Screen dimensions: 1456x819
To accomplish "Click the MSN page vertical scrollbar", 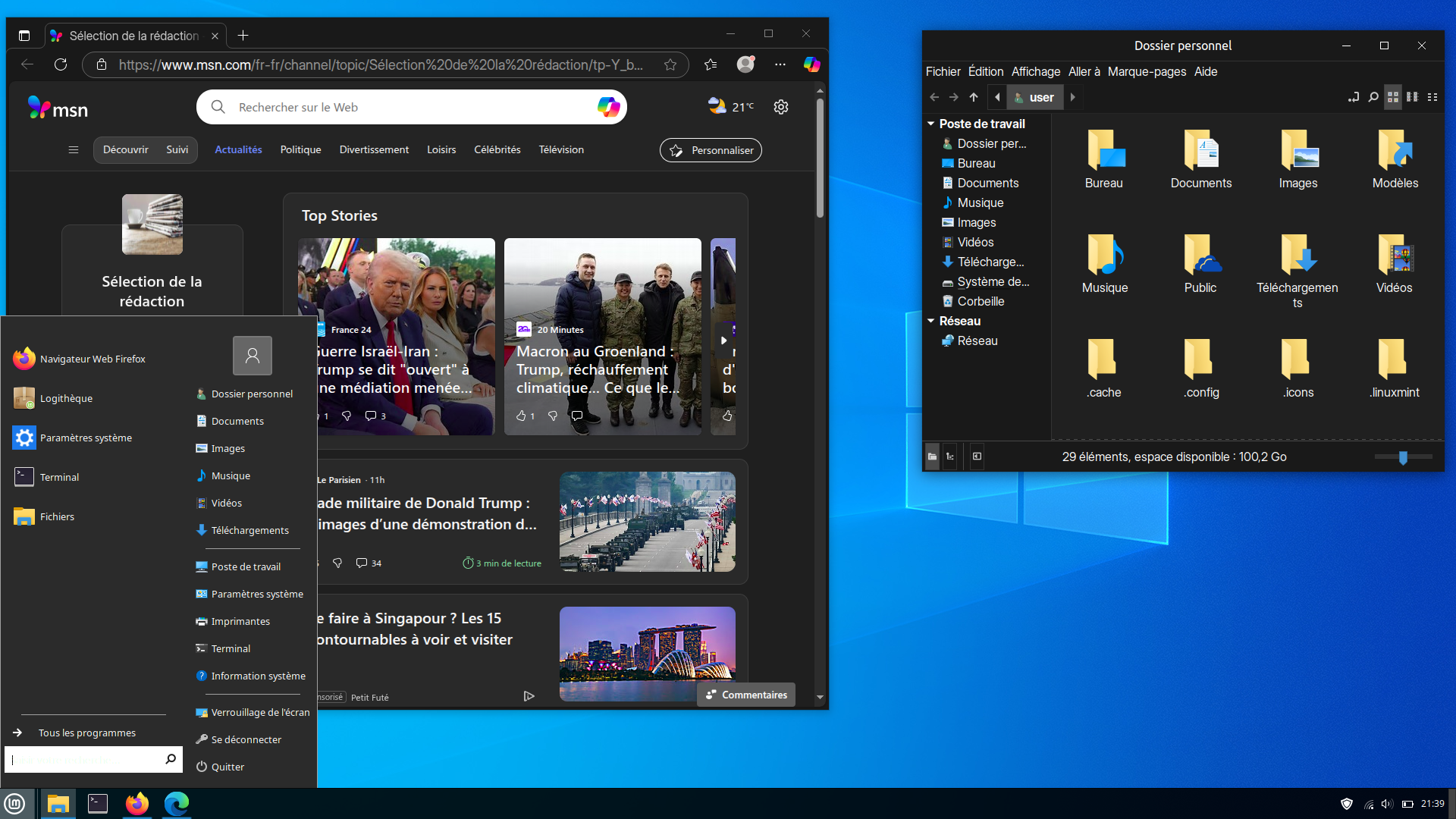I will [820, 158].
